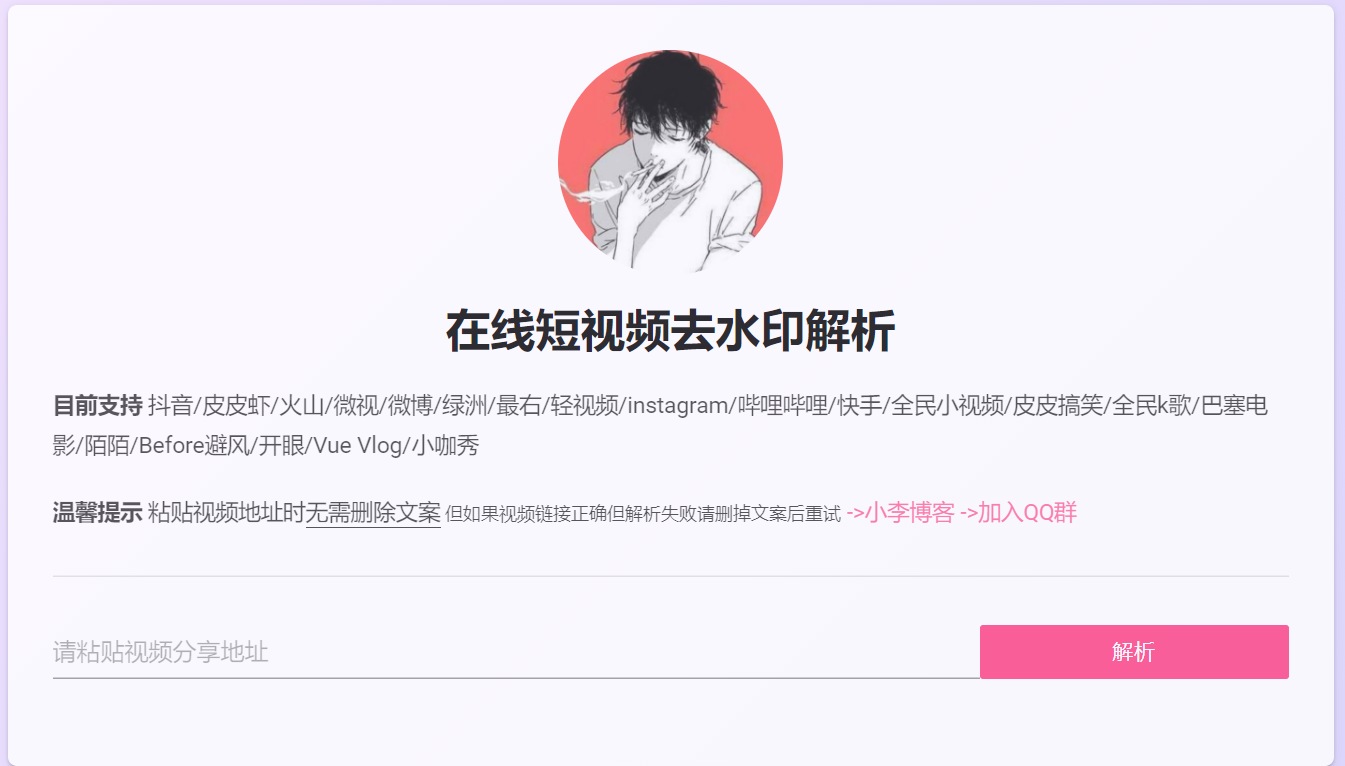The image size is (1345, 766).
Task: Open the ->小李博客 link
Action: (900, 513)
